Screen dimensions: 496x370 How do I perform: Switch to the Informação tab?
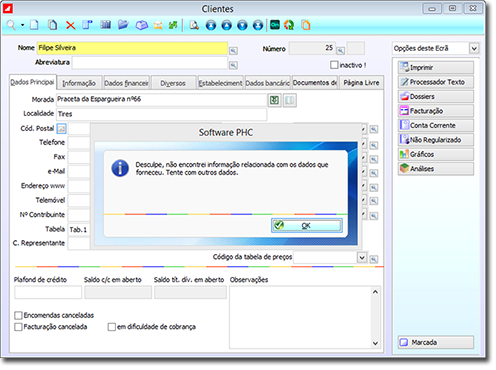coord(79,83)
